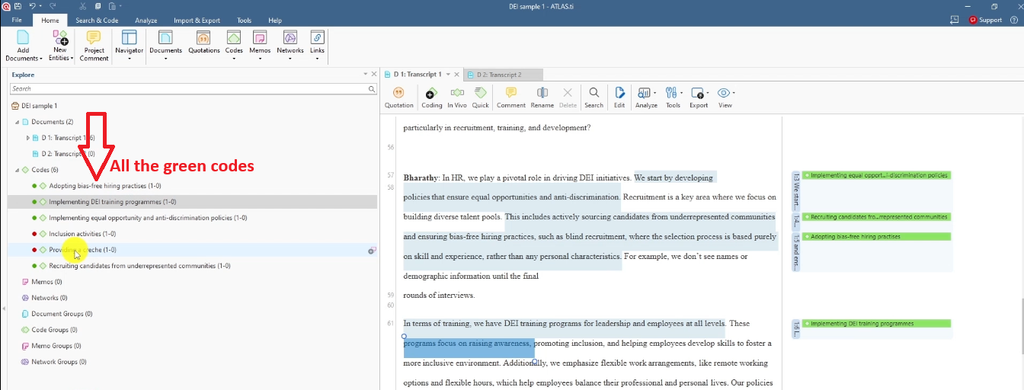Close the Explore panel

click(x=374, y=74)
